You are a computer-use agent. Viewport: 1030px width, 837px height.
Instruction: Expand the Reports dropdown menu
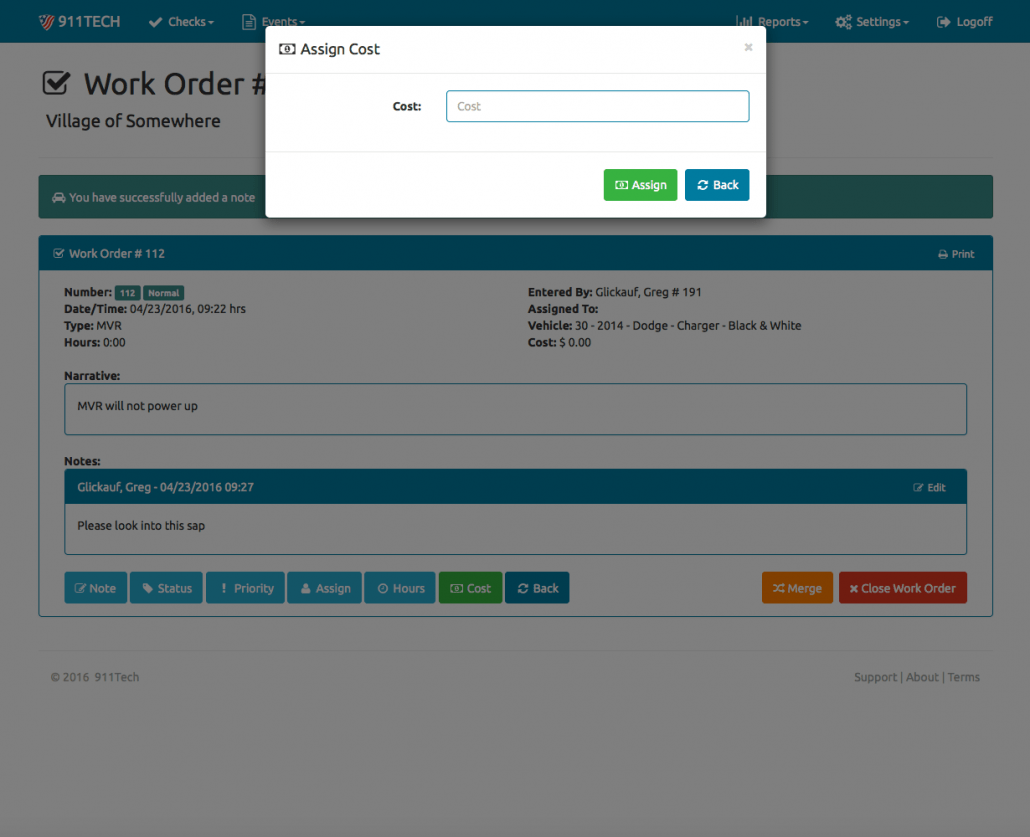point(772,21)
